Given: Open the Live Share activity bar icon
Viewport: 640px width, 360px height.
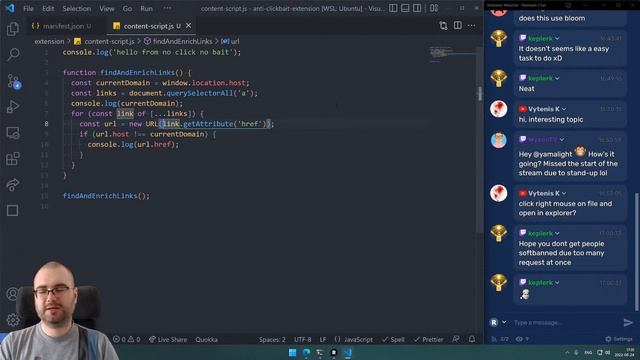Looking at the screenshot, I should click(13, 184).
